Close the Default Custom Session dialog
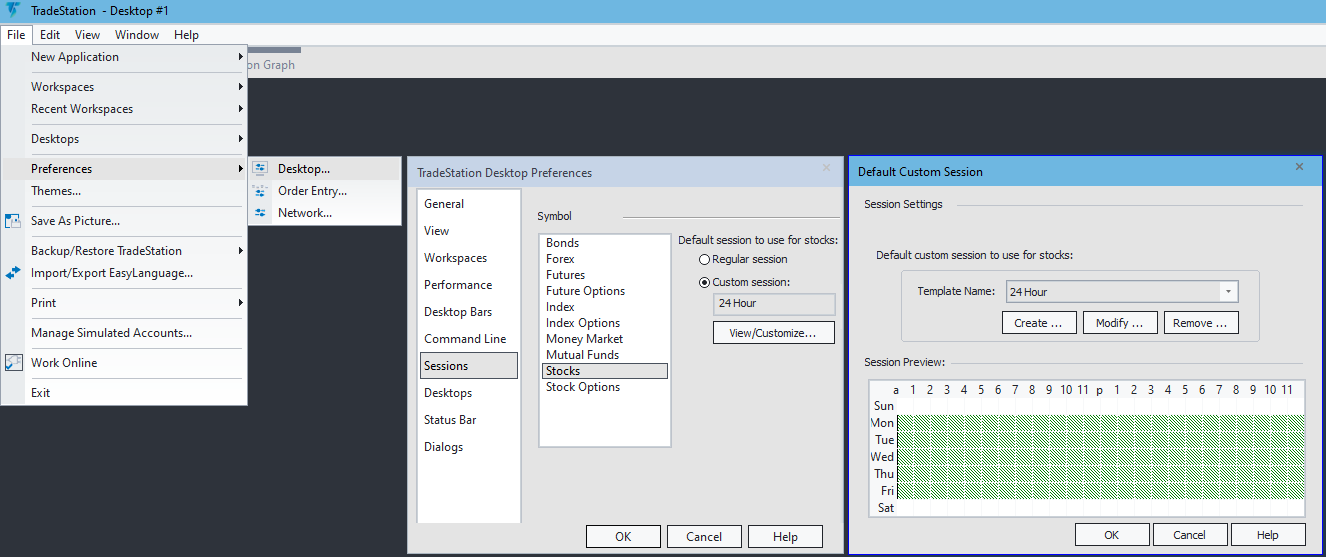The height and width of the screenshot is (557, 1326). click(1299, 167)
